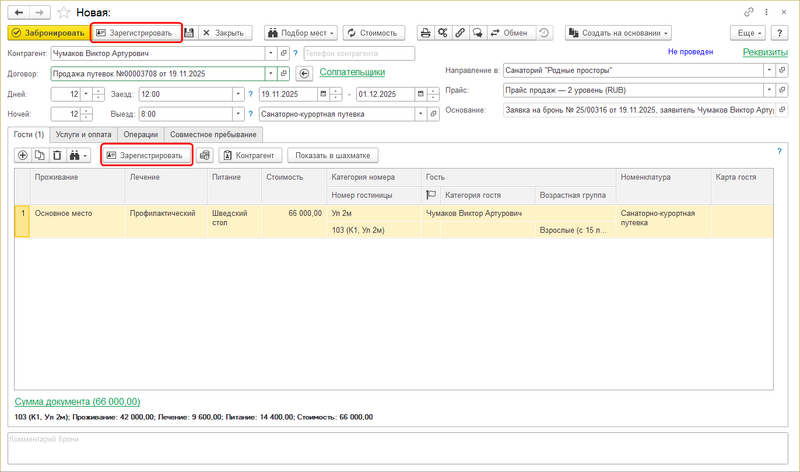This screenshot has width=800, height=472.
Task: Add this document to favorites with the star
Action: click(64, 11)
